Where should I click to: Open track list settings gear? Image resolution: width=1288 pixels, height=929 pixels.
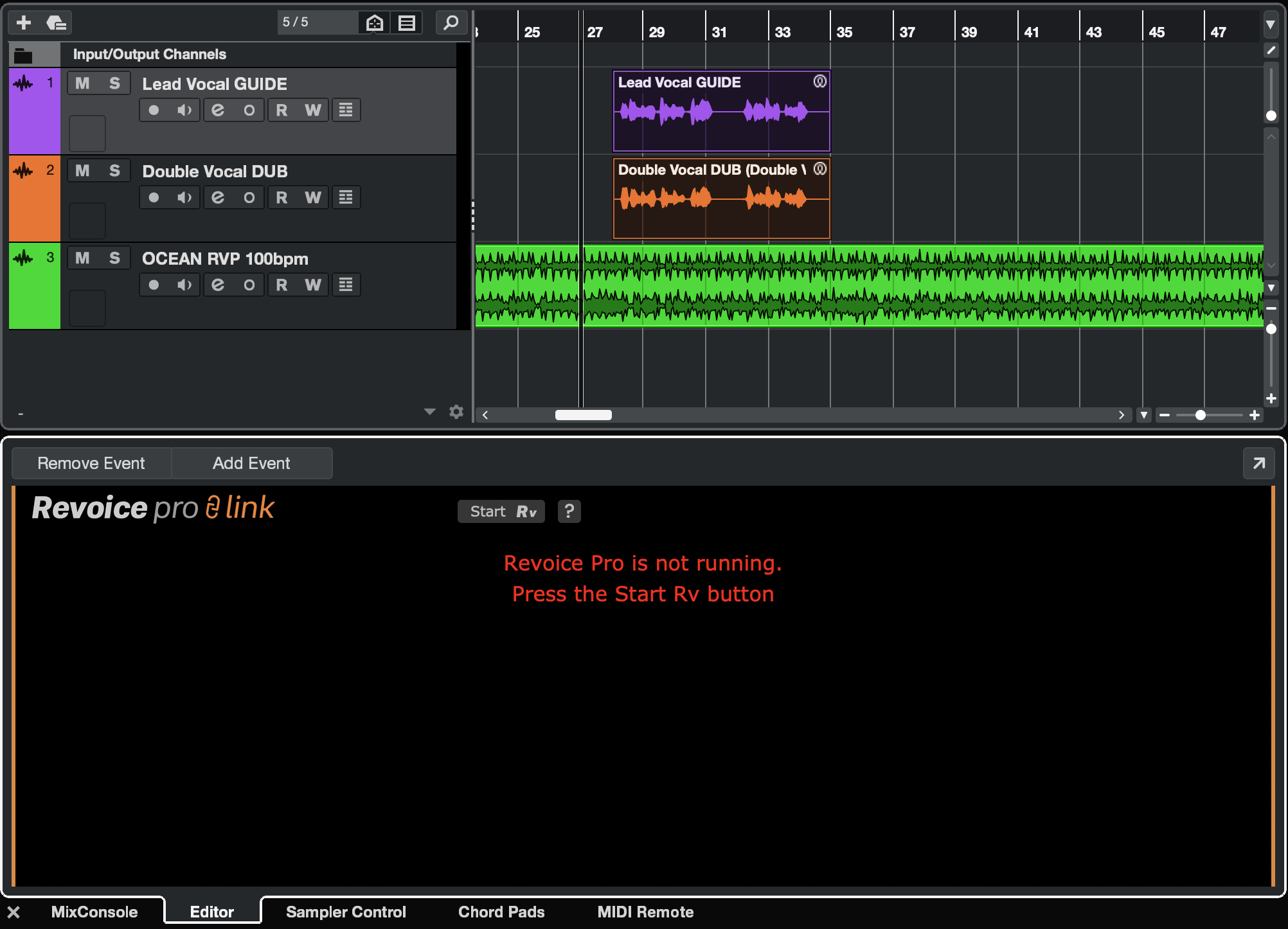[x=456, y=412]
